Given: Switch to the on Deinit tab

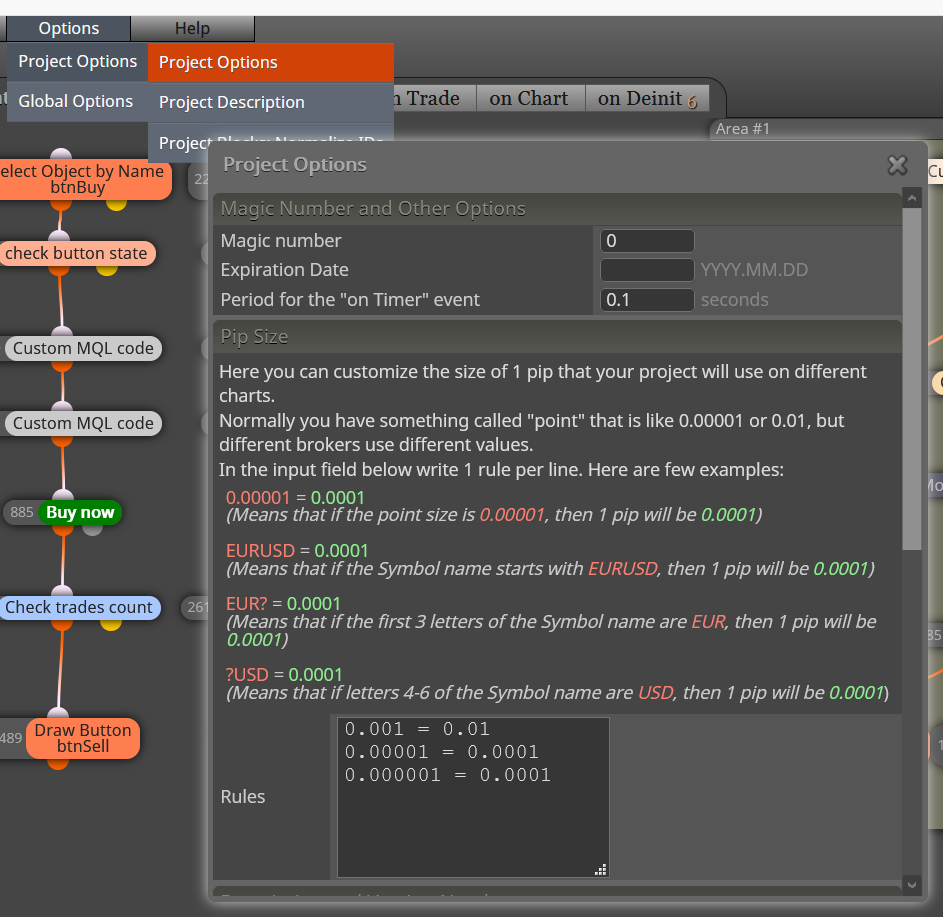Looking at the screenshot, I should pos(647,98).
